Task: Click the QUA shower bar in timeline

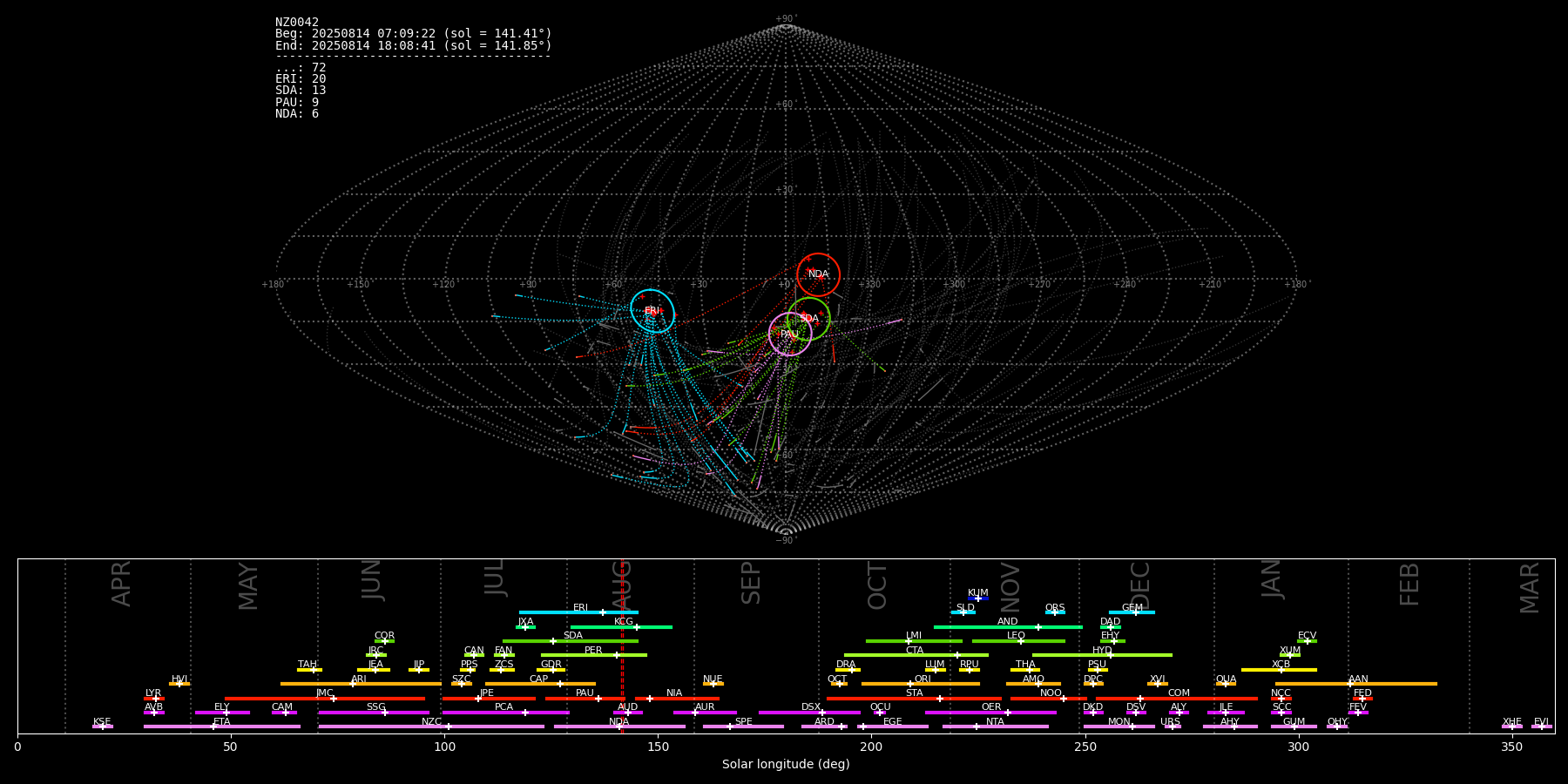Action: pos(1226,684)
